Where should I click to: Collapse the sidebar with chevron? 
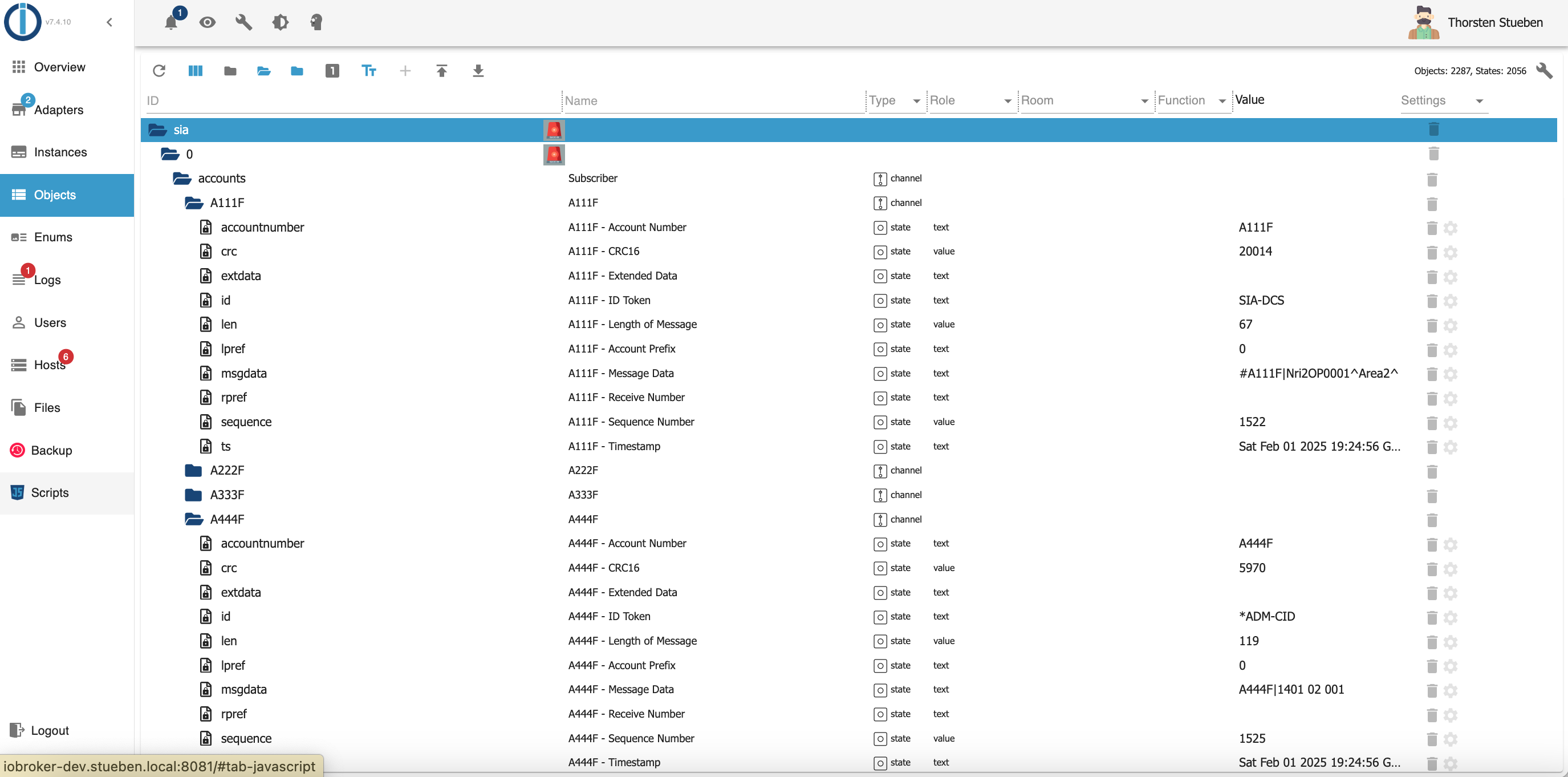click(x=109, y=22)
